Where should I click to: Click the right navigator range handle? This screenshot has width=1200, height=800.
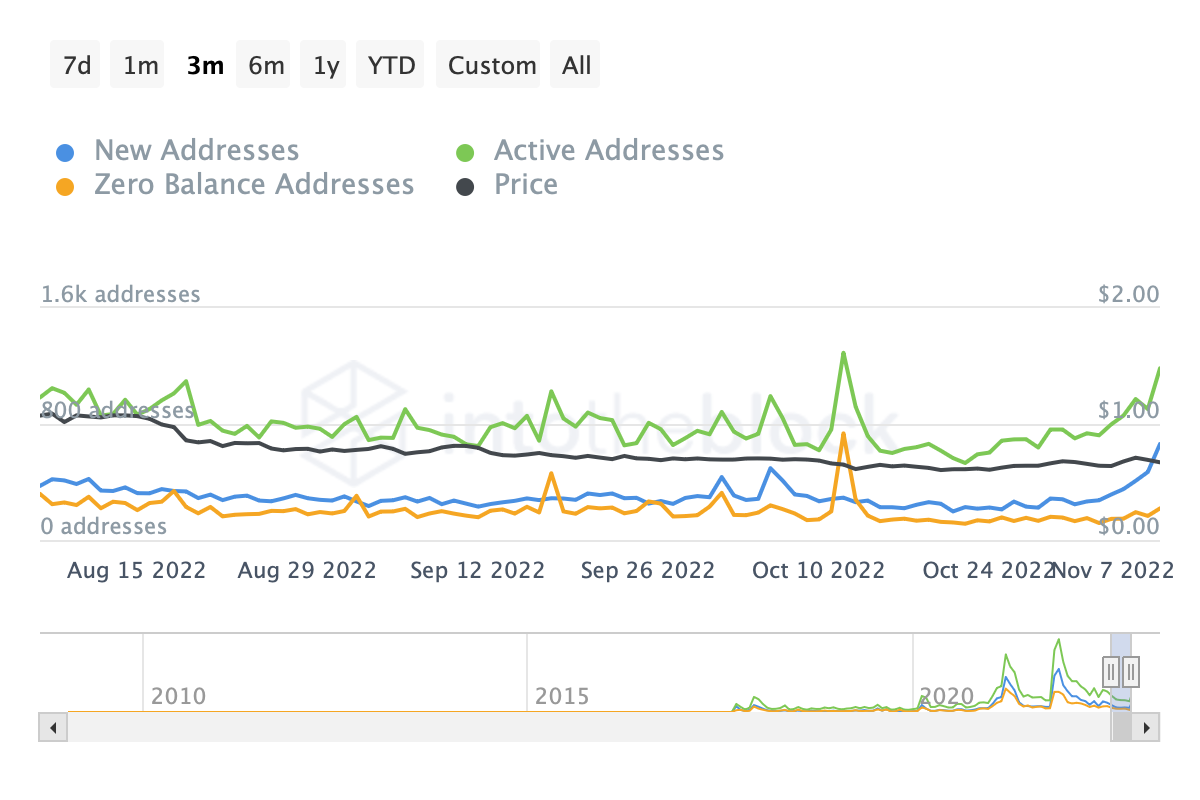pyautogui.click(x=1131, y=670)
